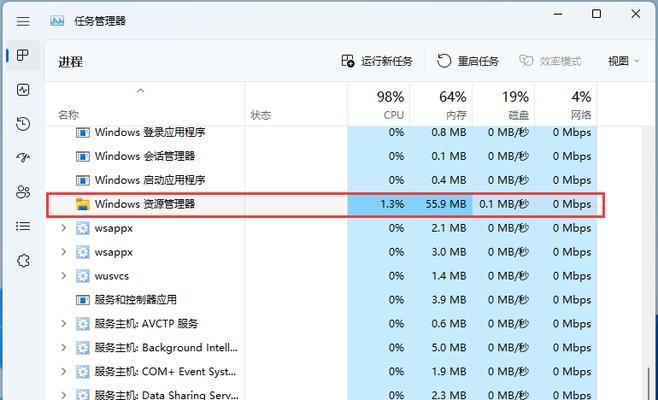Screen dimensions: 658x400
Task: Sort by the 网络 4% column header
Action: pyautogui.click(x=566, y=104)
